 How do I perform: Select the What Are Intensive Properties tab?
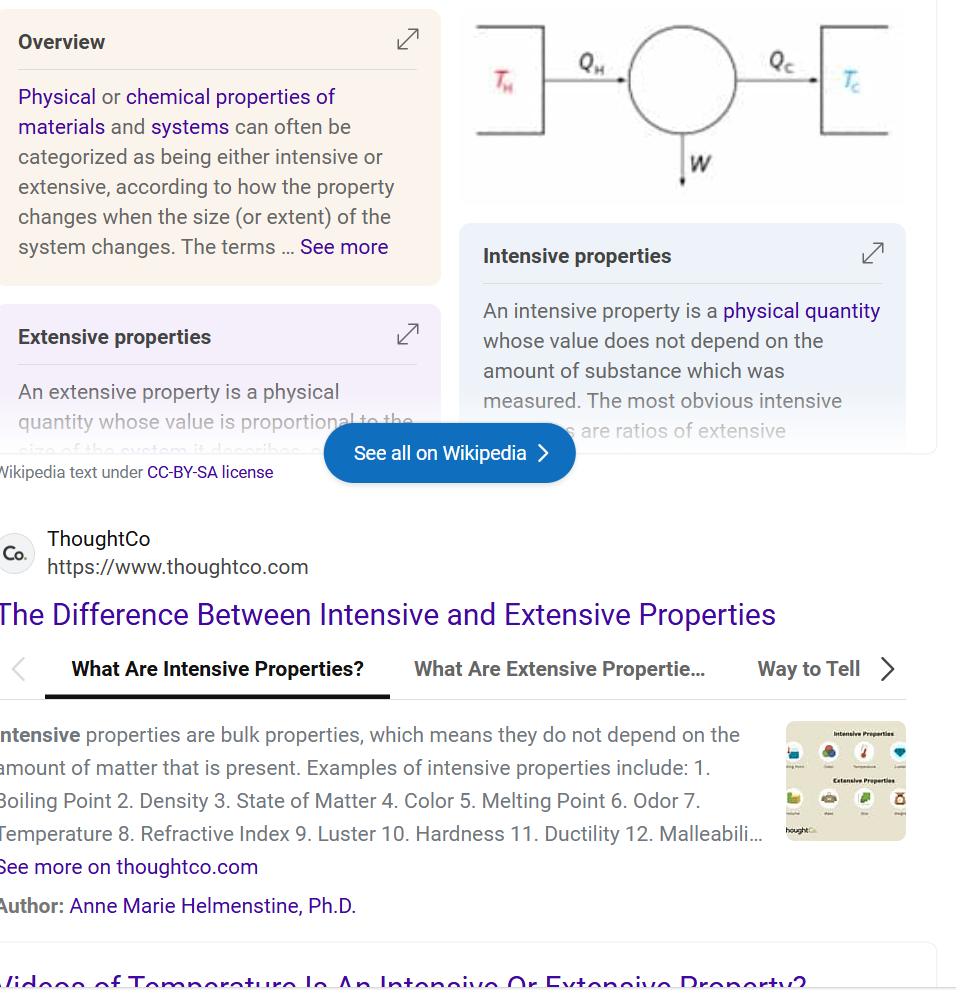[x=217, y=669]
